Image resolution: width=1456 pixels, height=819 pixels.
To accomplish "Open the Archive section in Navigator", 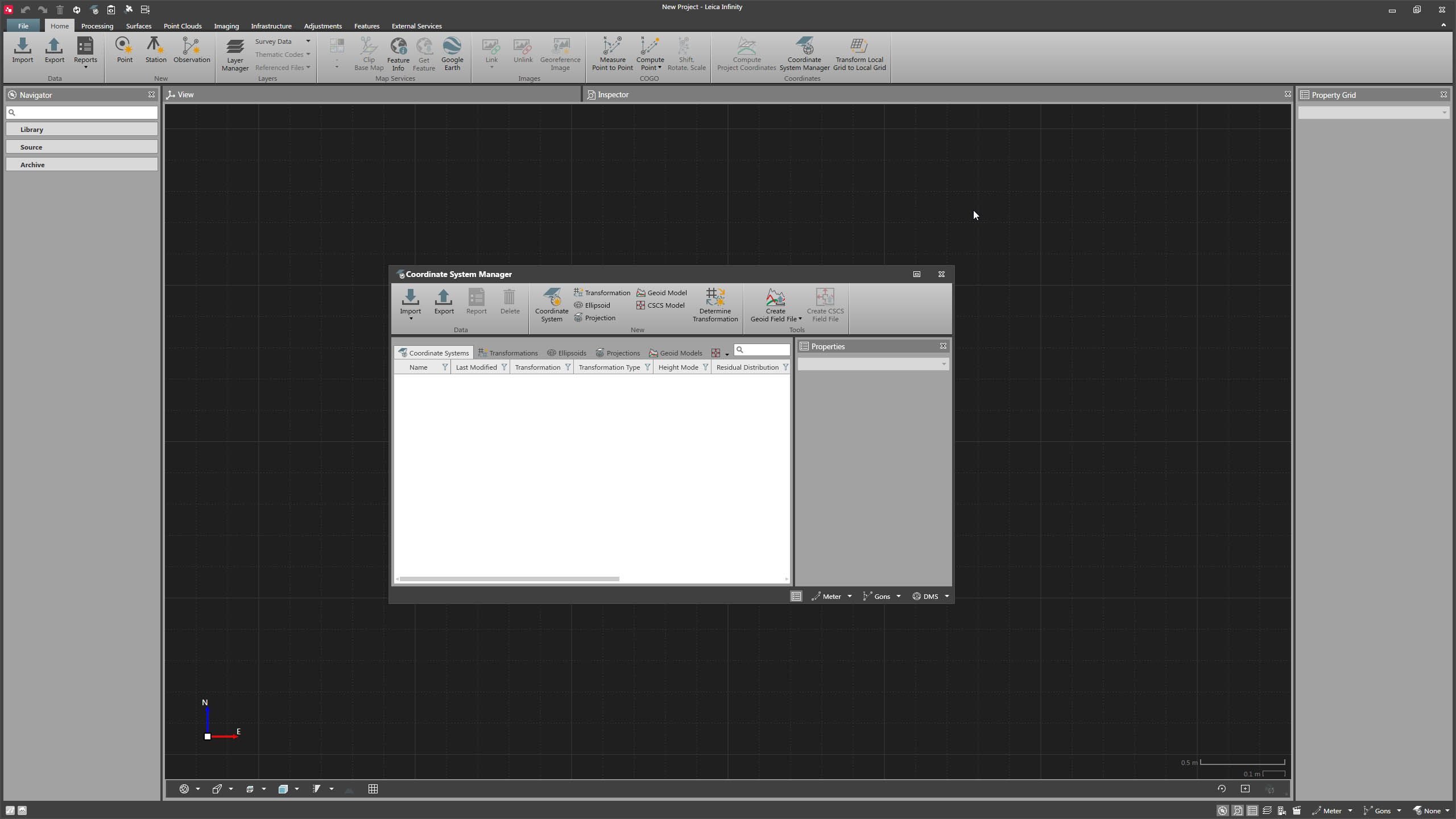I will point(82,165).
